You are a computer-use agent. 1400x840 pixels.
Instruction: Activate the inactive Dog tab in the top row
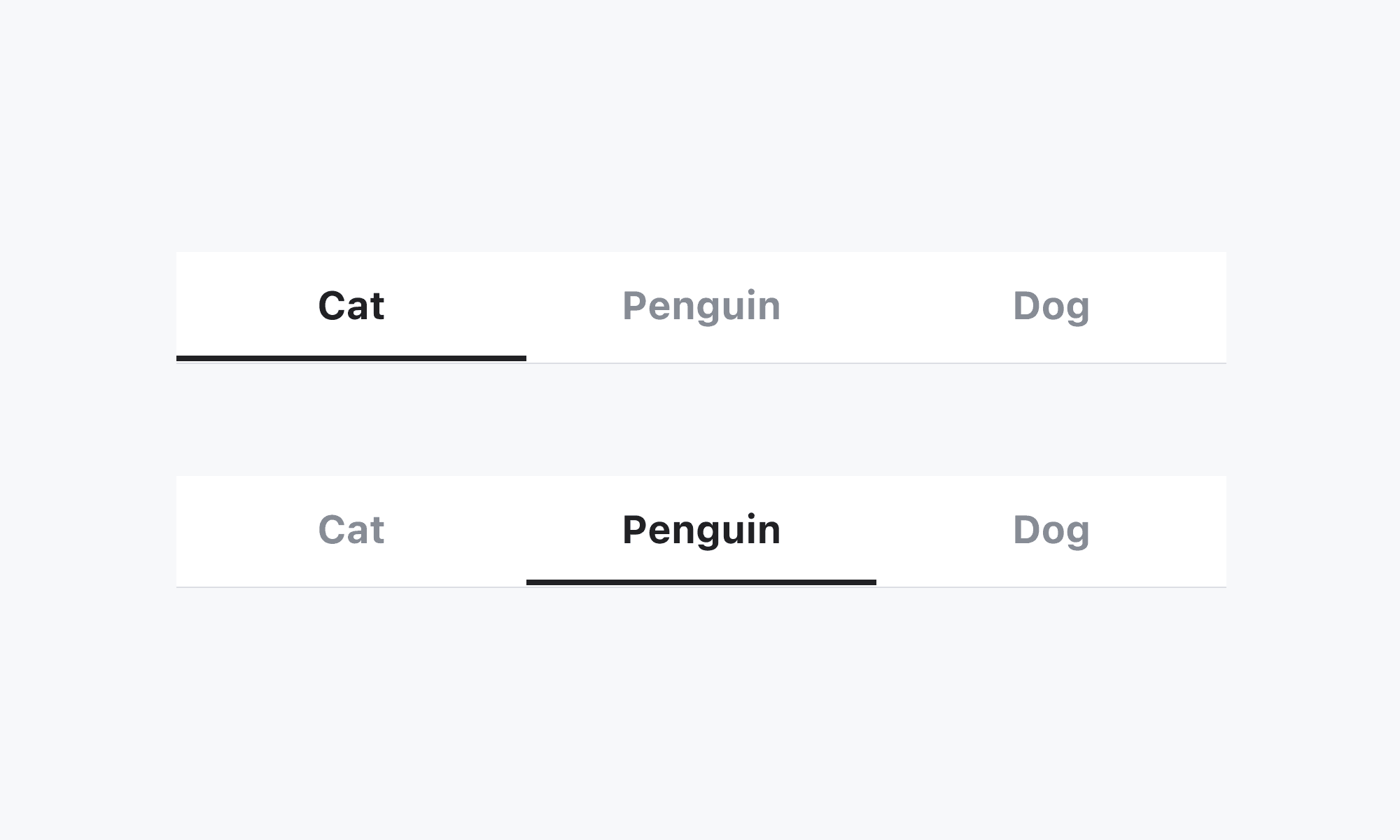tap(1051, 306)
